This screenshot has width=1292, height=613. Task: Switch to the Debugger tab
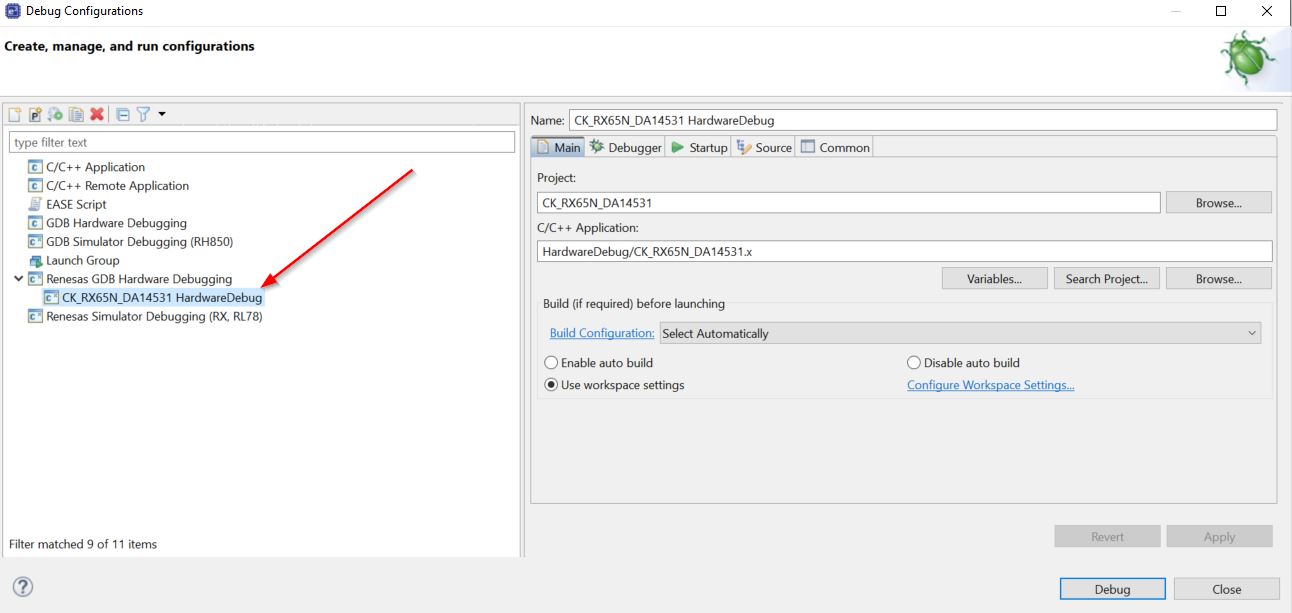626,147
